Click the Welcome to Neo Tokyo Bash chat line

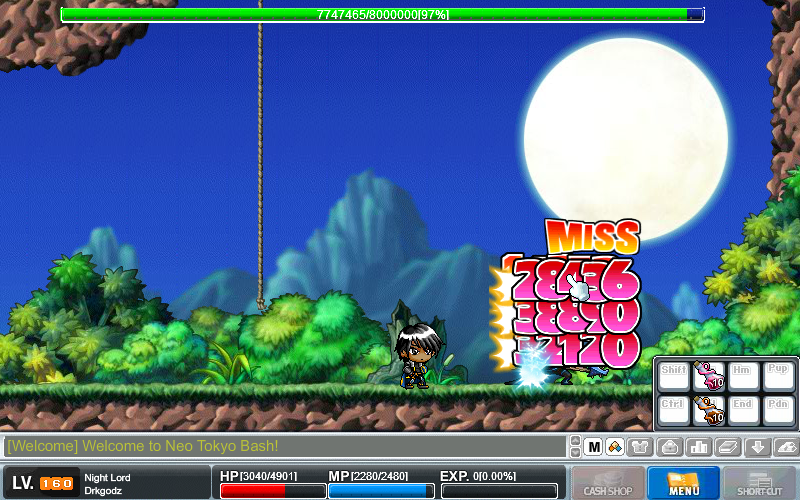[143, 446]
